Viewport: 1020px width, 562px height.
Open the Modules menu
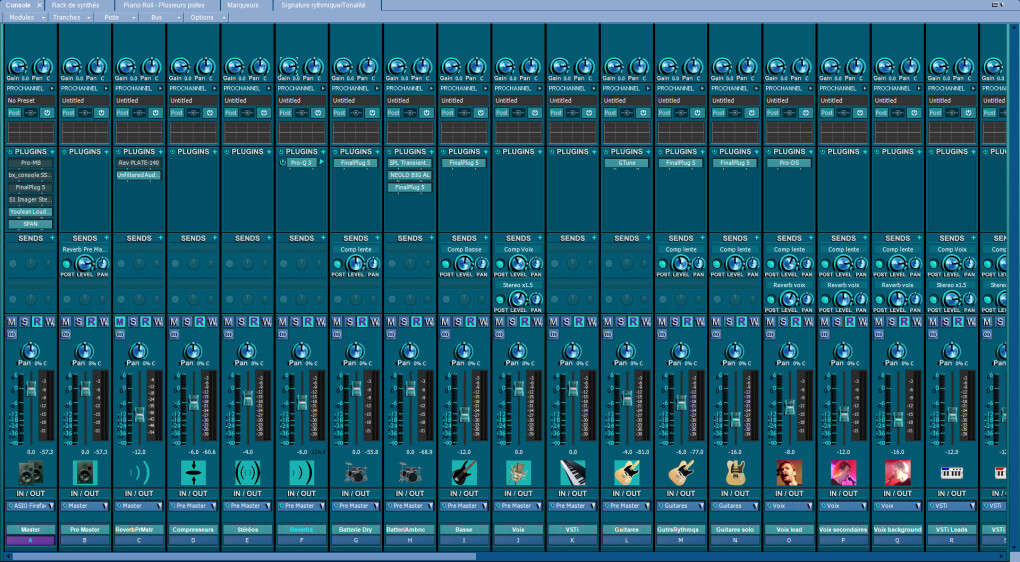click(x=26, y=18)
